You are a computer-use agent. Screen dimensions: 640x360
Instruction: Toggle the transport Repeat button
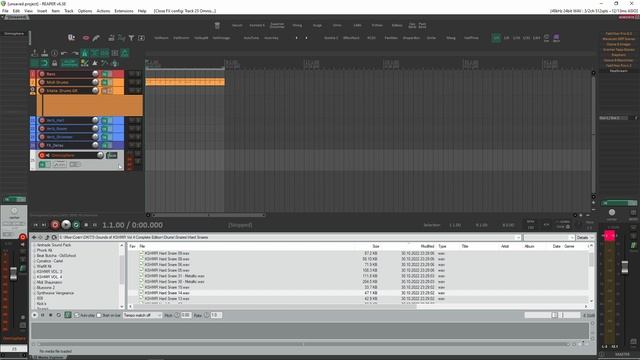click(x=76, y=225)
